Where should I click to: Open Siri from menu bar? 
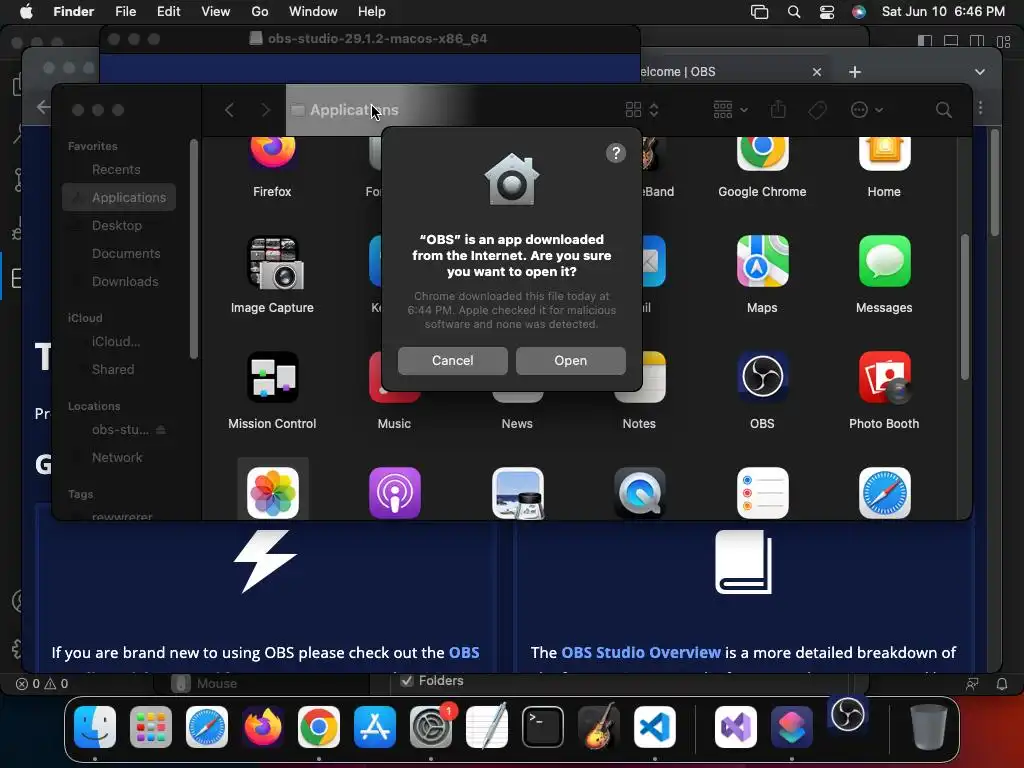coord(859,12)
